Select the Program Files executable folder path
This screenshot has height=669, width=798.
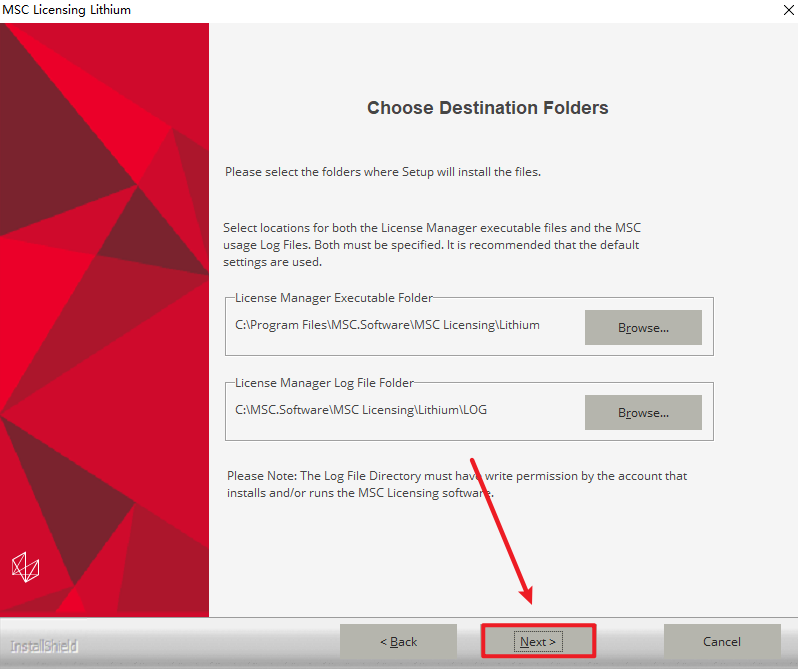(387, 325)
